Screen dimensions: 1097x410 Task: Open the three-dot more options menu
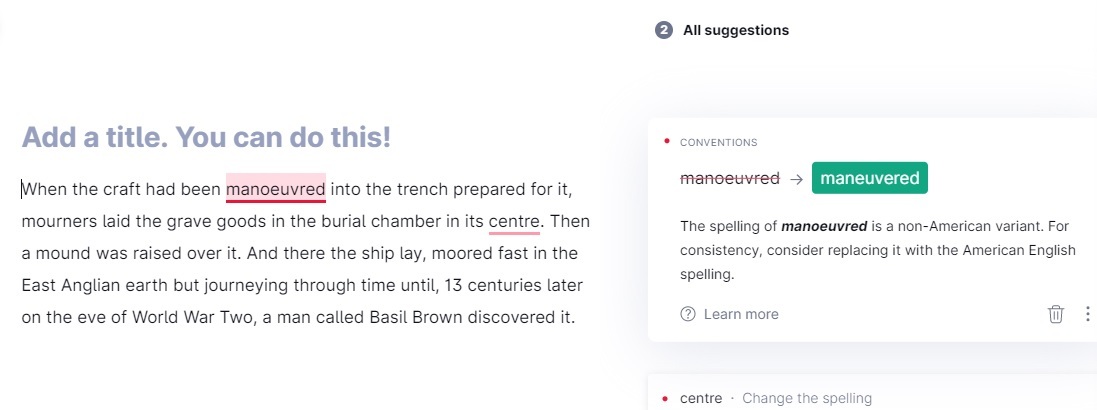pos(1087,314)
